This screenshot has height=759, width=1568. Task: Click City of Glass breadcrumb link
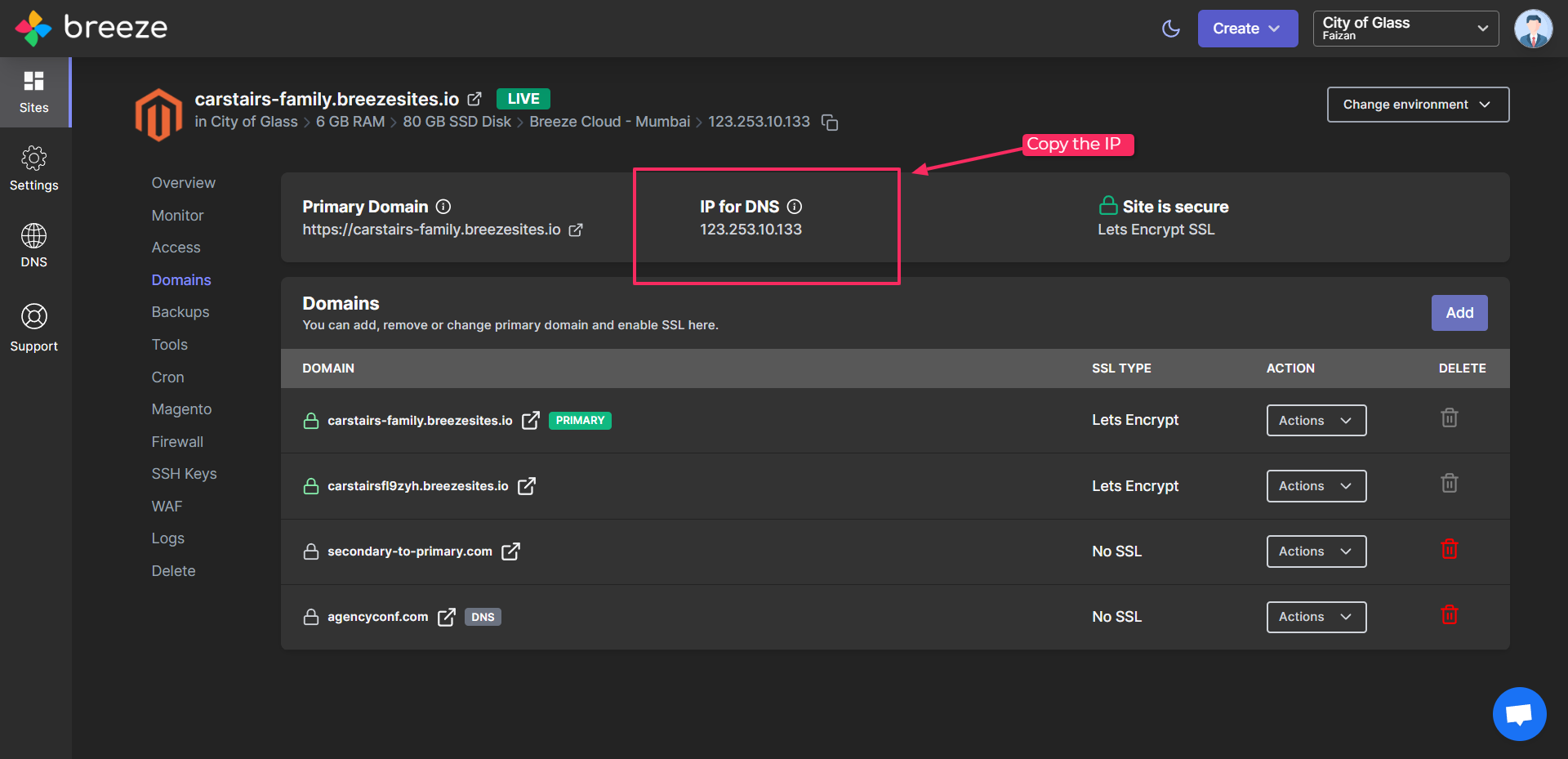coord(254,122)
